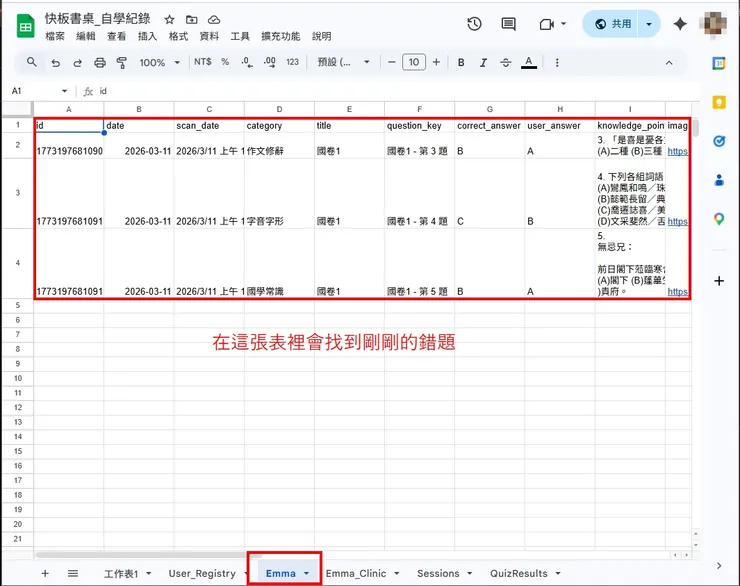Open the 檔案 menu

coord(55,36)
